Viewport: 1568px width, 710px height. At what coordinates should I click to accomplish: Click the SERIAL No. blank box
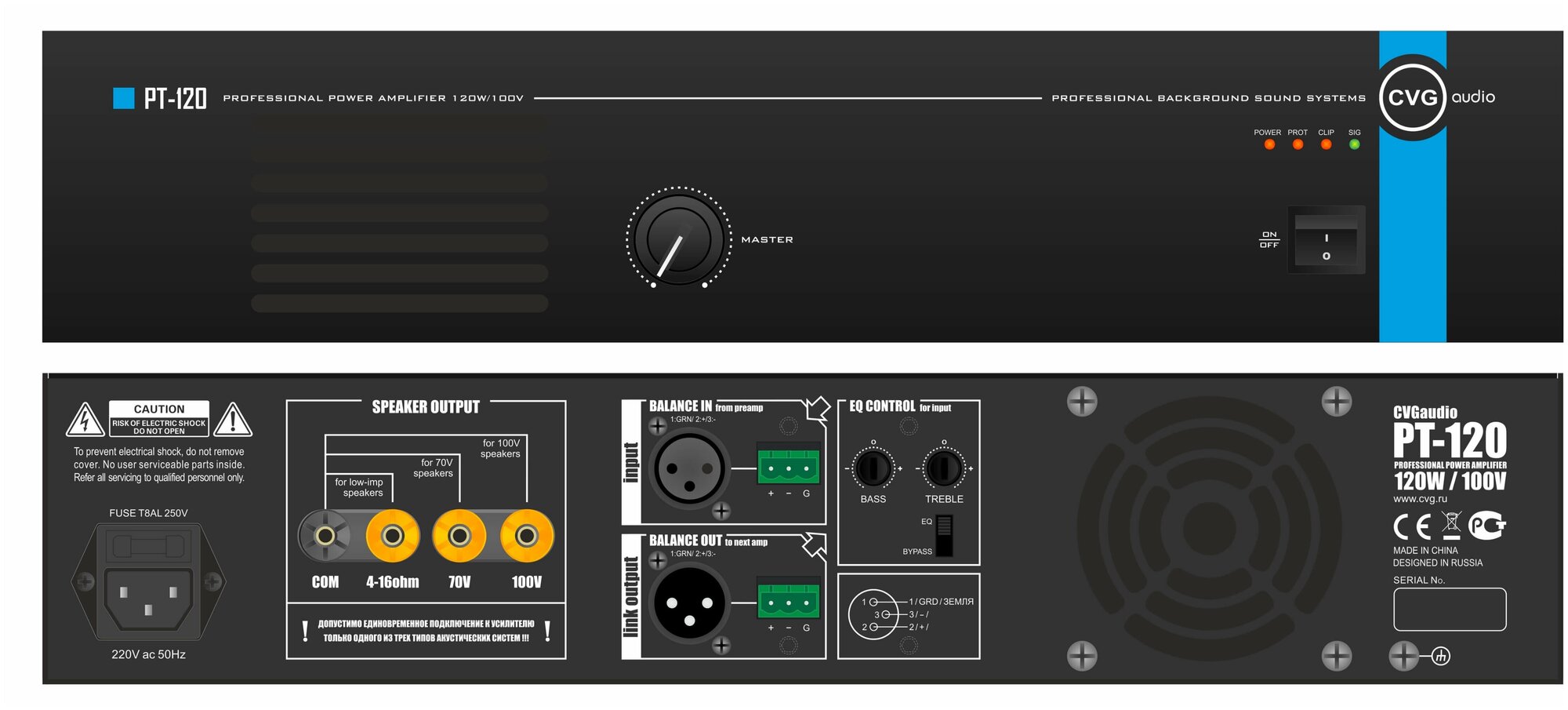point(1450,610)
